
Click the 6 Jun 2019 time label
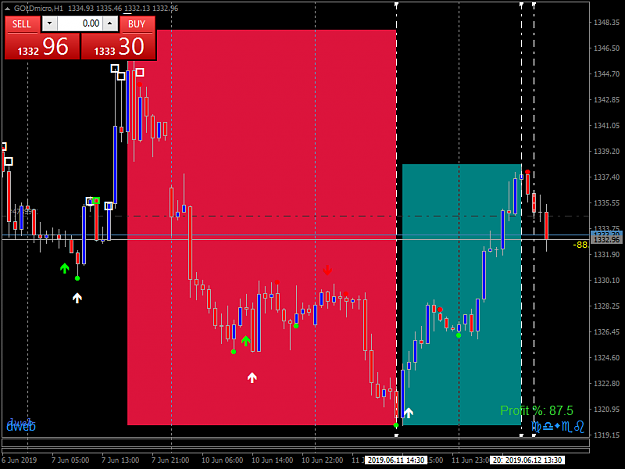click(x=19, y=460)
